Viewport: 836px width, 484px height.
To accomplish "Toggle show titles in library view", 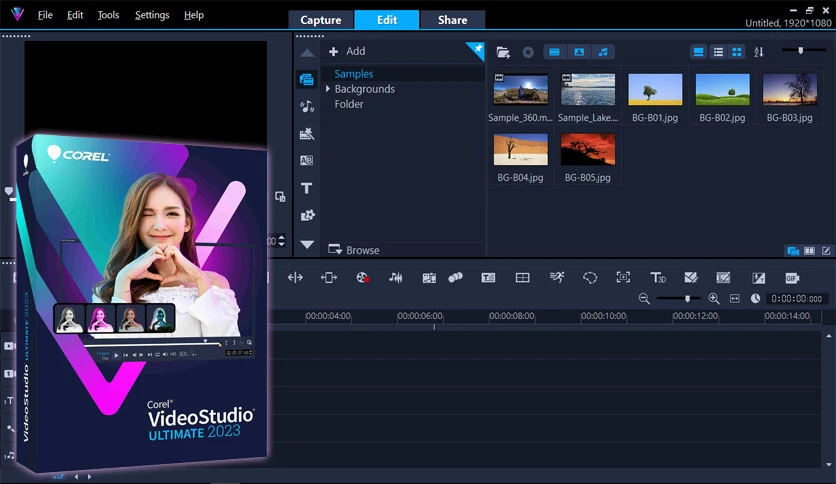I will coord(698,52).
